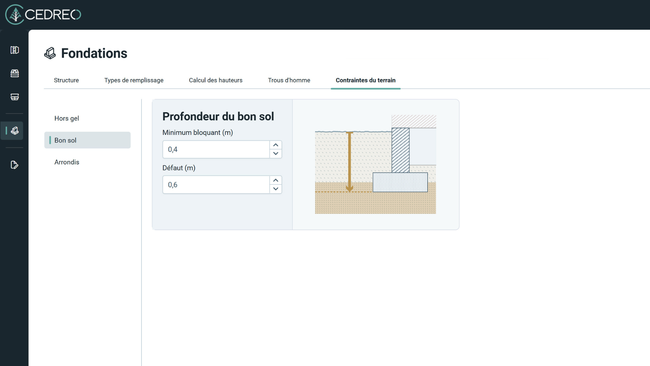The height and width of the screenshot is (366, 650).
Task: Open the floor plan icon in sidebar
Action: (15, 50)
